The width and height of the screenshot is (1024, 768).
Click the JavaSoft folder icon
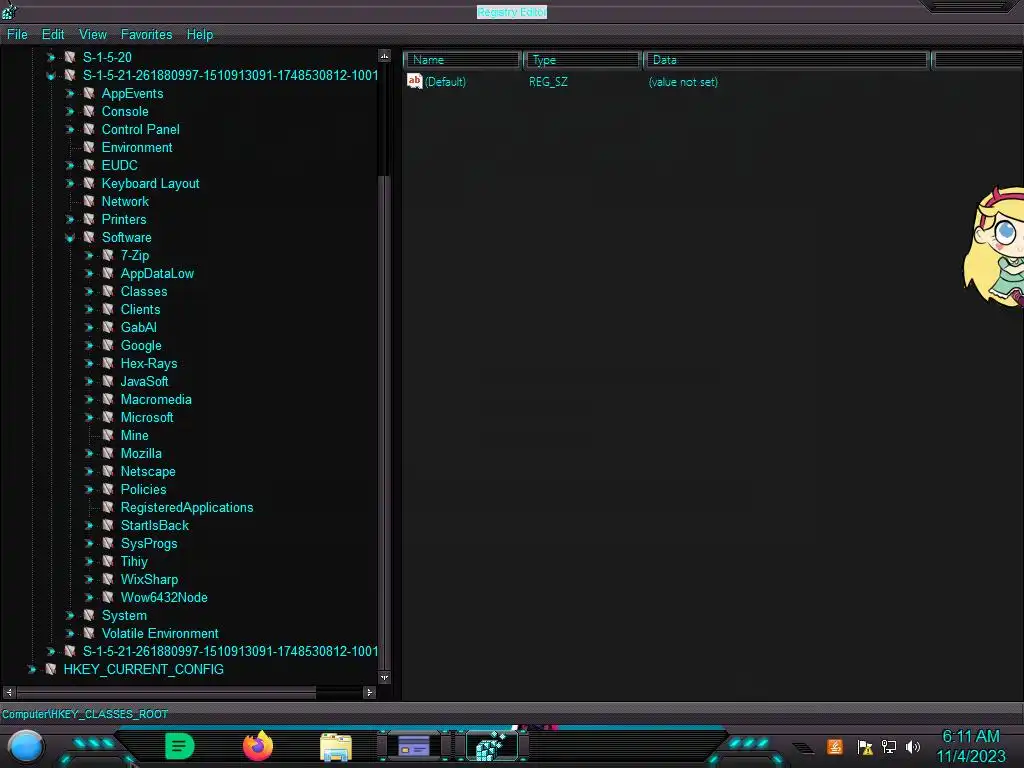[x=108, y=381]
